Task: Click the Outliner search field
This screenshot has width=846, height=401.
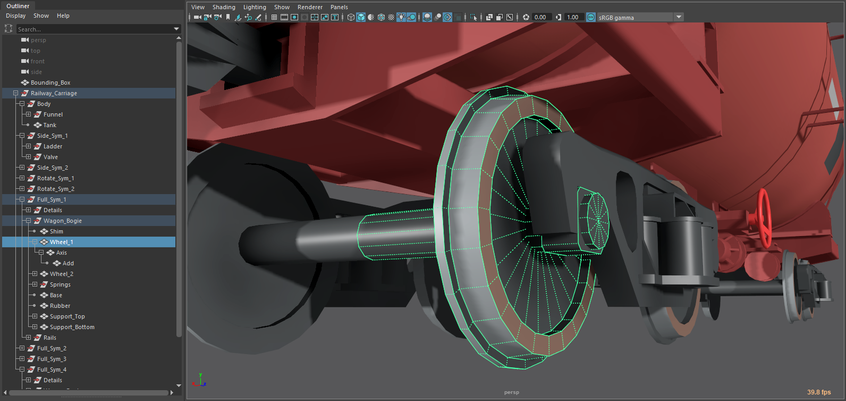Action: tap(90, 29)
